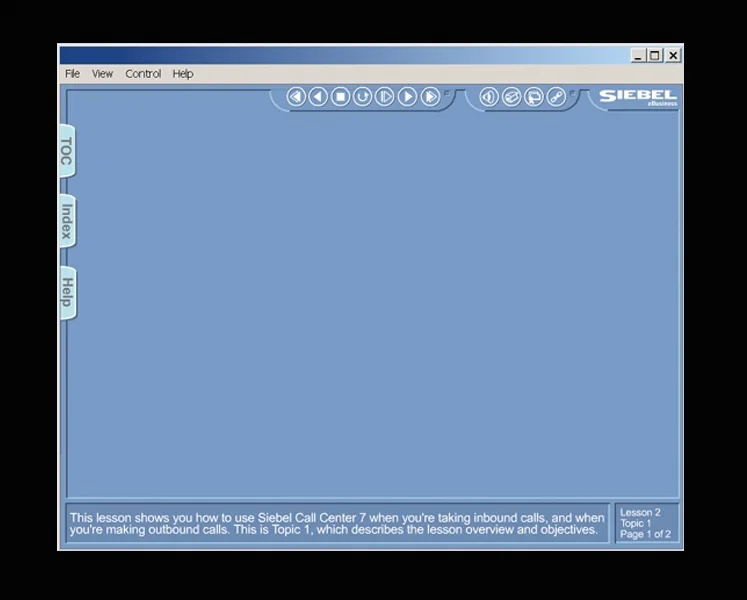Click the chain link icon

point(556,97)
